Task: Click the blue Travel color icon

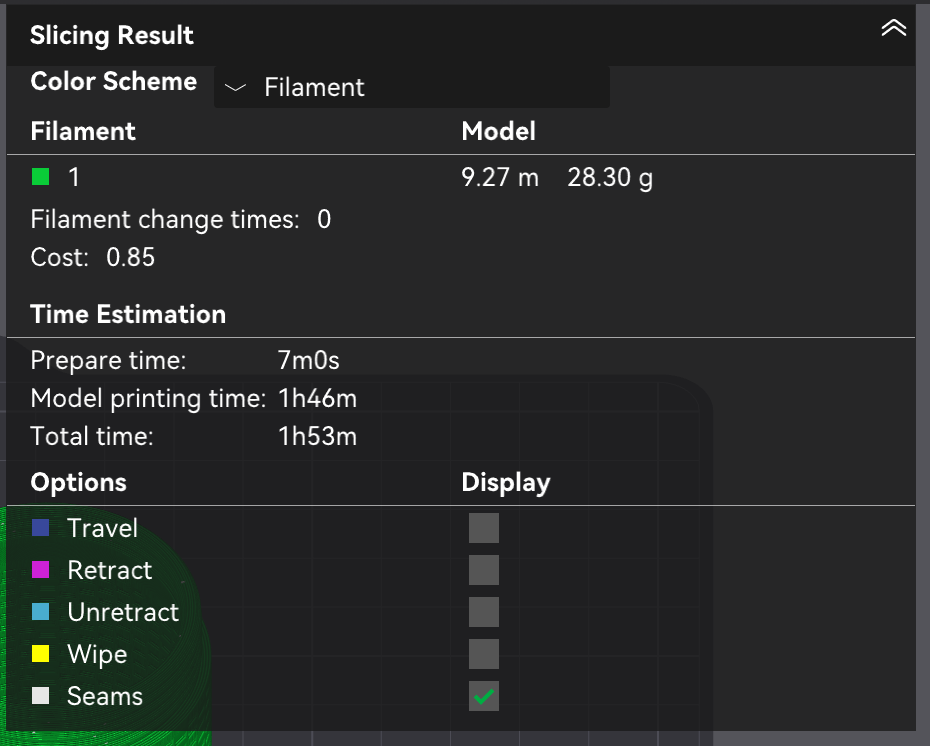Action: coord(41,528)
